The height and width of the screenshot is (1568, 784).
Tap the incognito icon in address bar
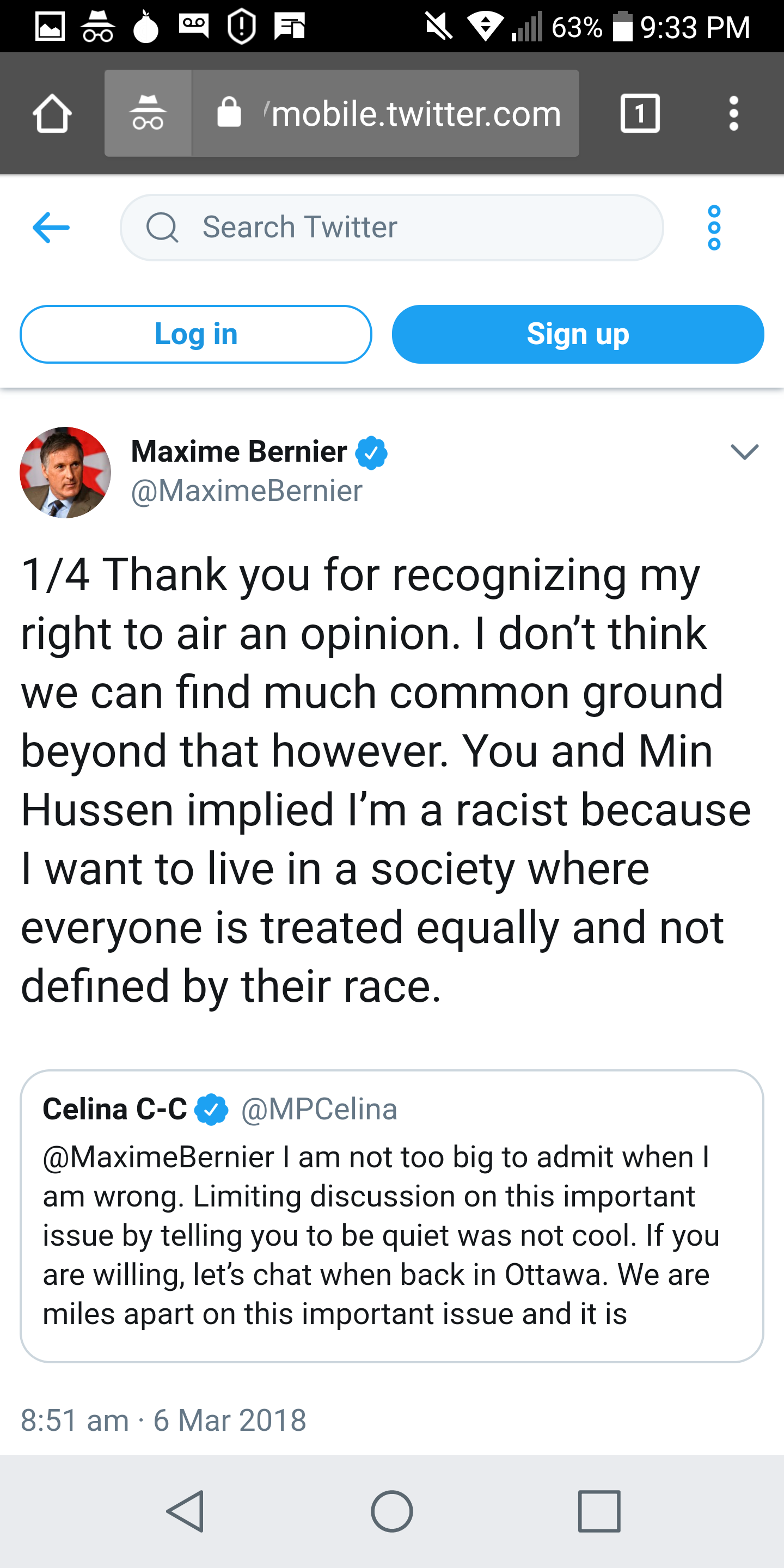[x=148, y=113]
